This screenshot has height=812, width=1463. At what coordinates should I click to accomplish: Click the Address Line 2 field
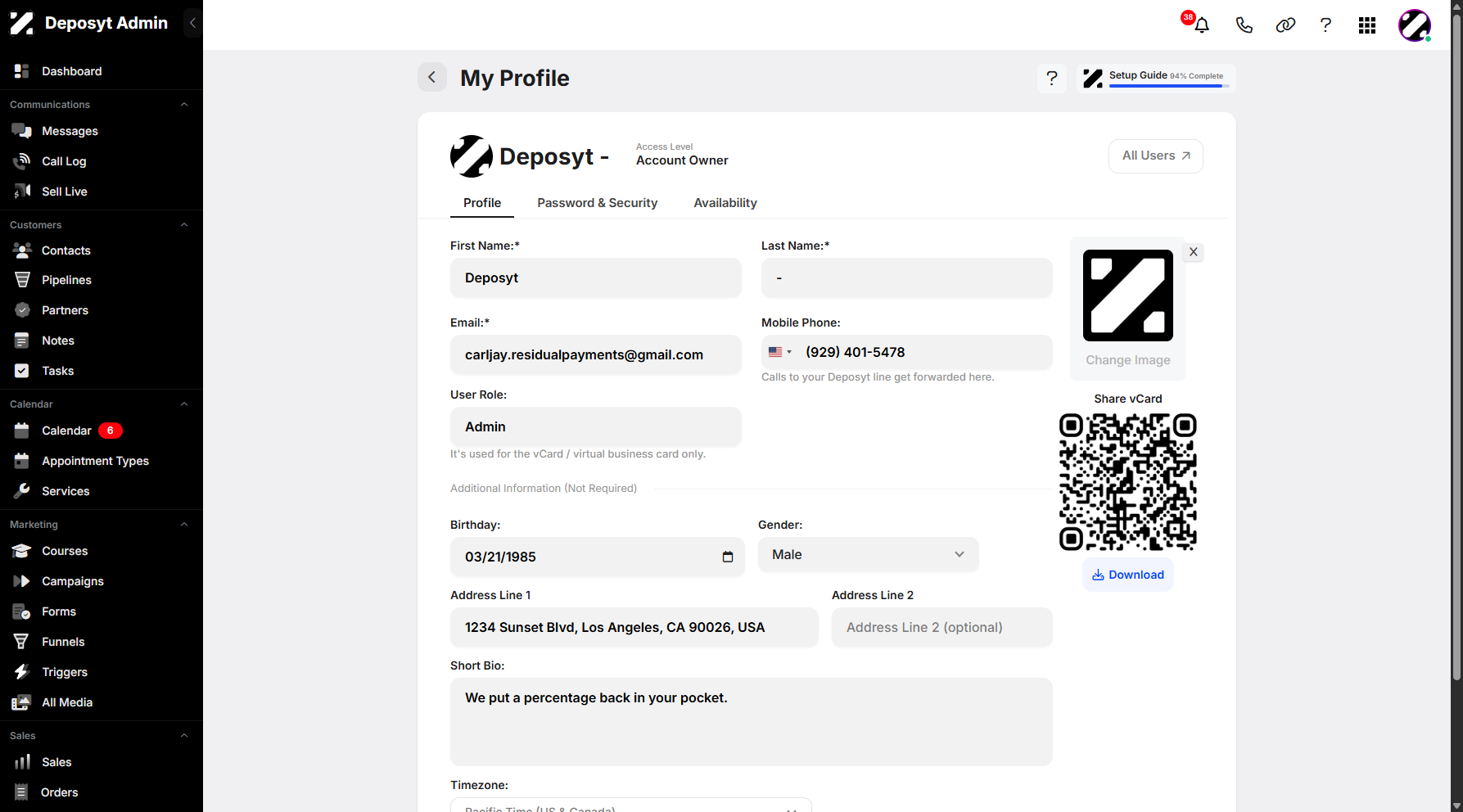[942, 628]
